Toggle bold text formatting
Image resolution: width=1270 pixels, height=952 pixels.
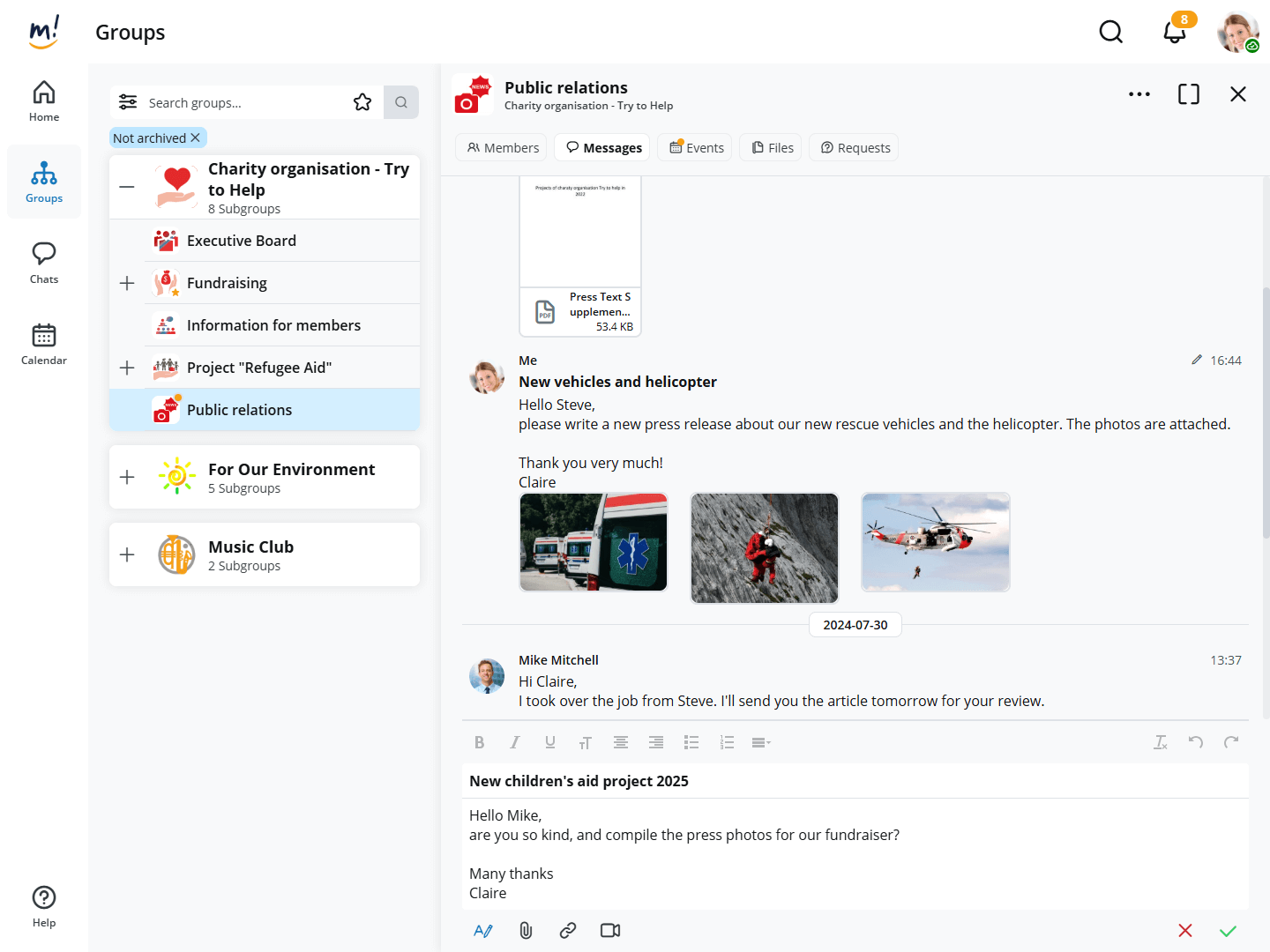point(480,742)
